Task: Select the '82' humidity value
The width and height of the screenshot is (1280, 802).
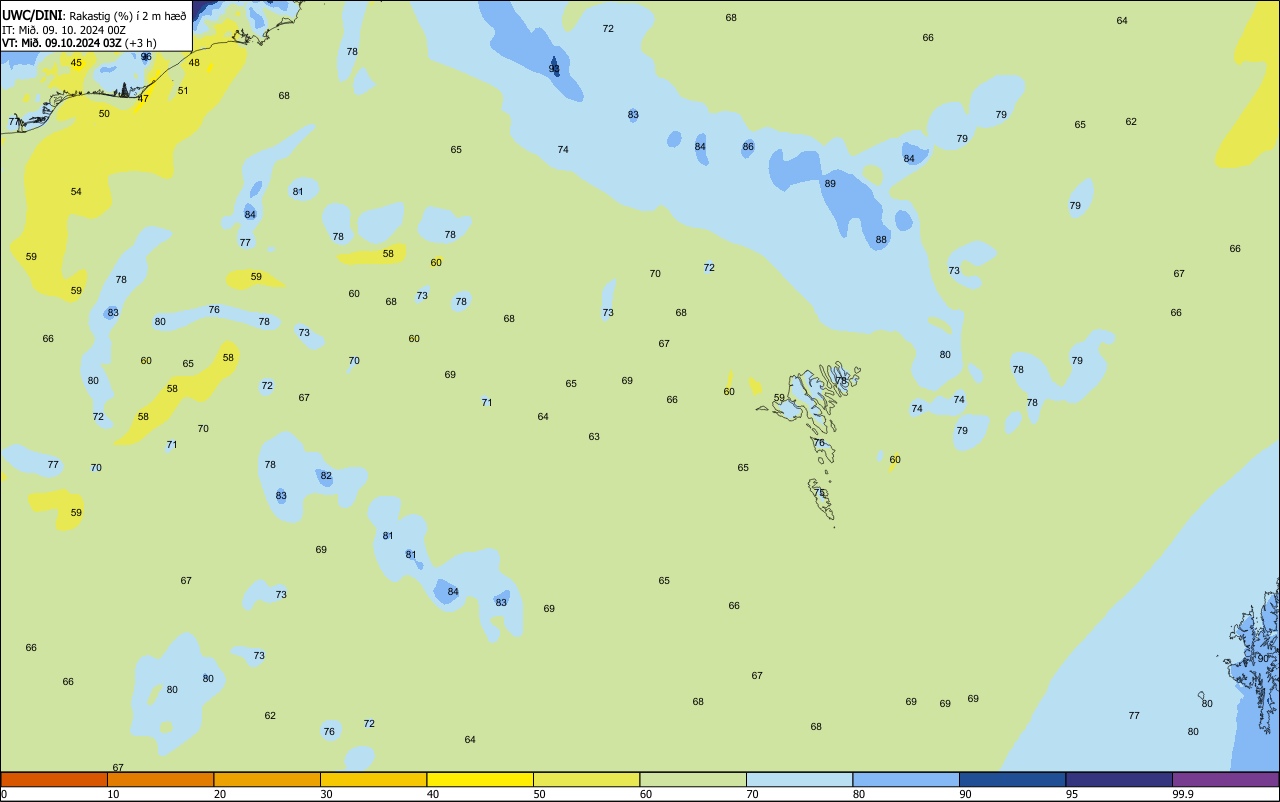Action: [326, 476]
